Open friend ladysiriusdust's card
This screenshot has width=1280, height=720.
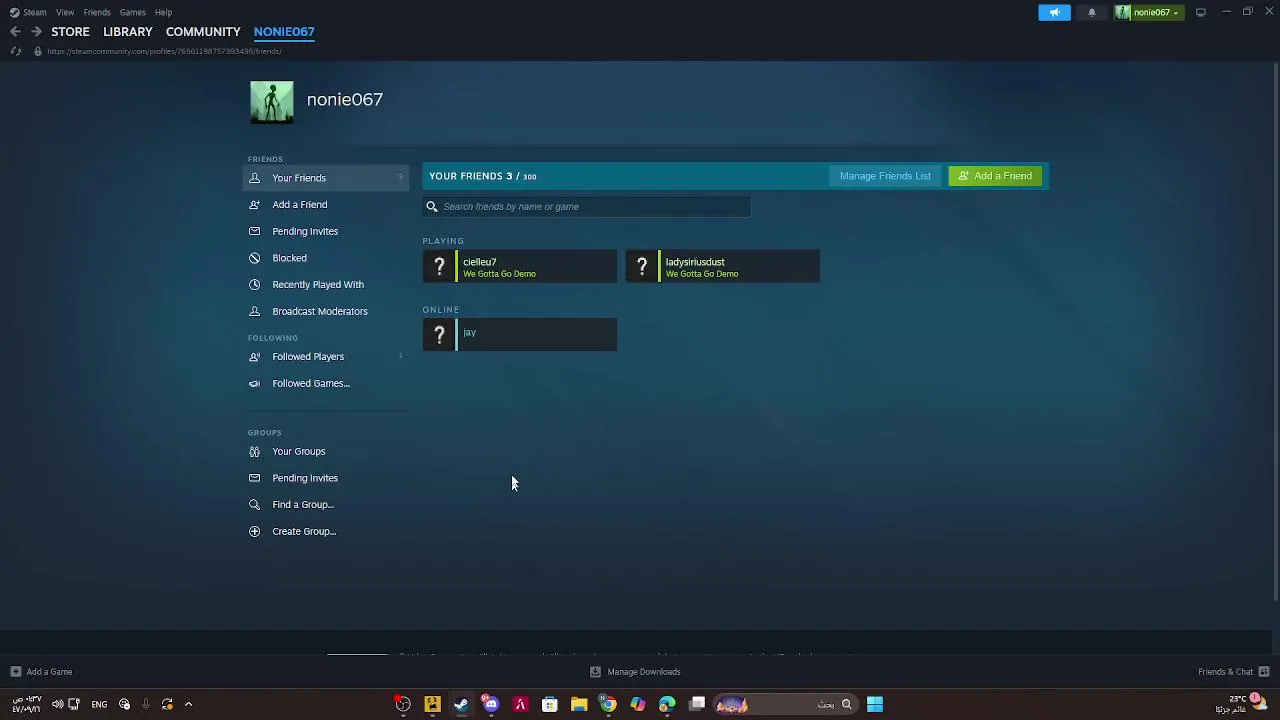722,266
